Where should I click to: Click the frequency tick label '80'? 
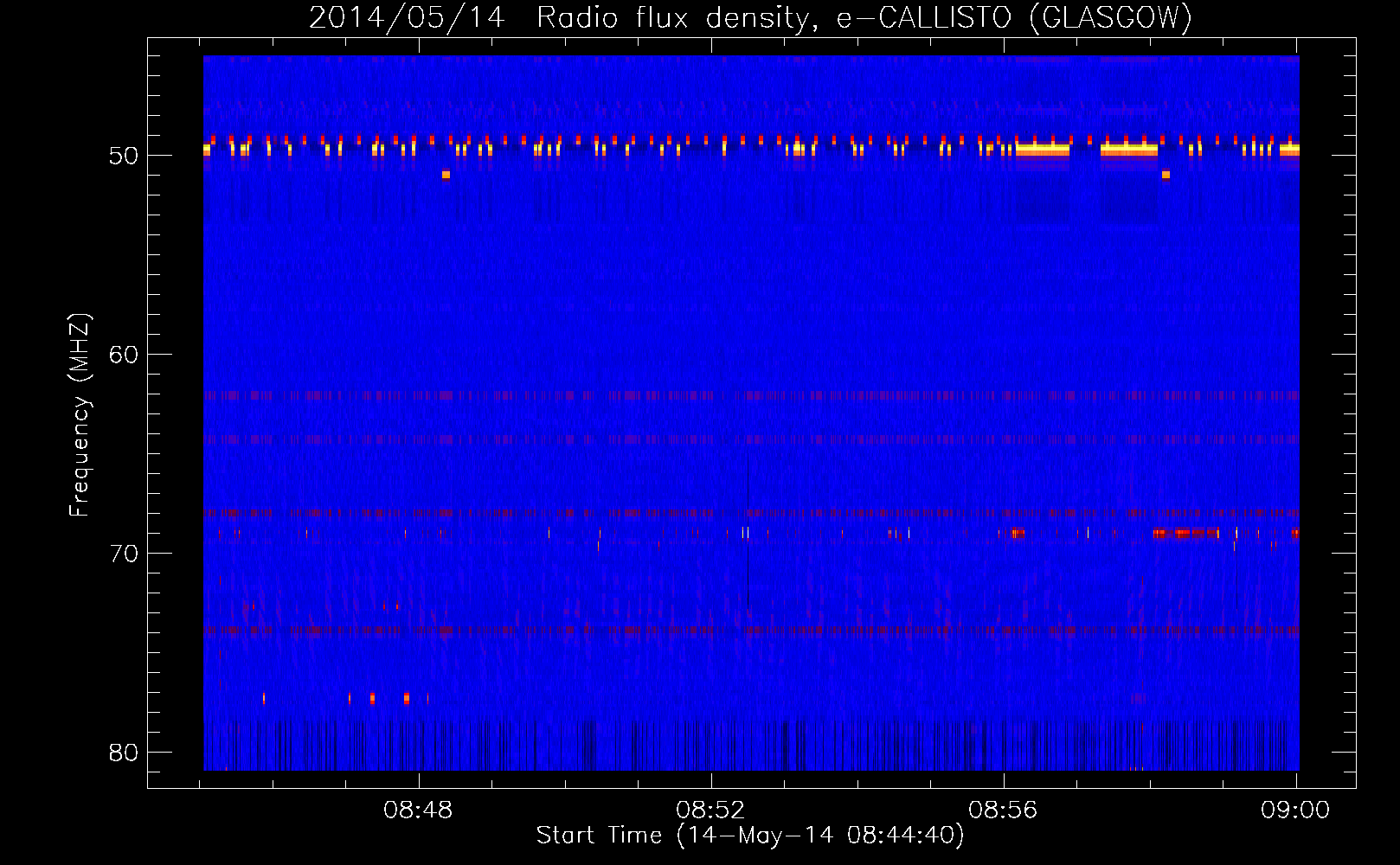[124, 753]
